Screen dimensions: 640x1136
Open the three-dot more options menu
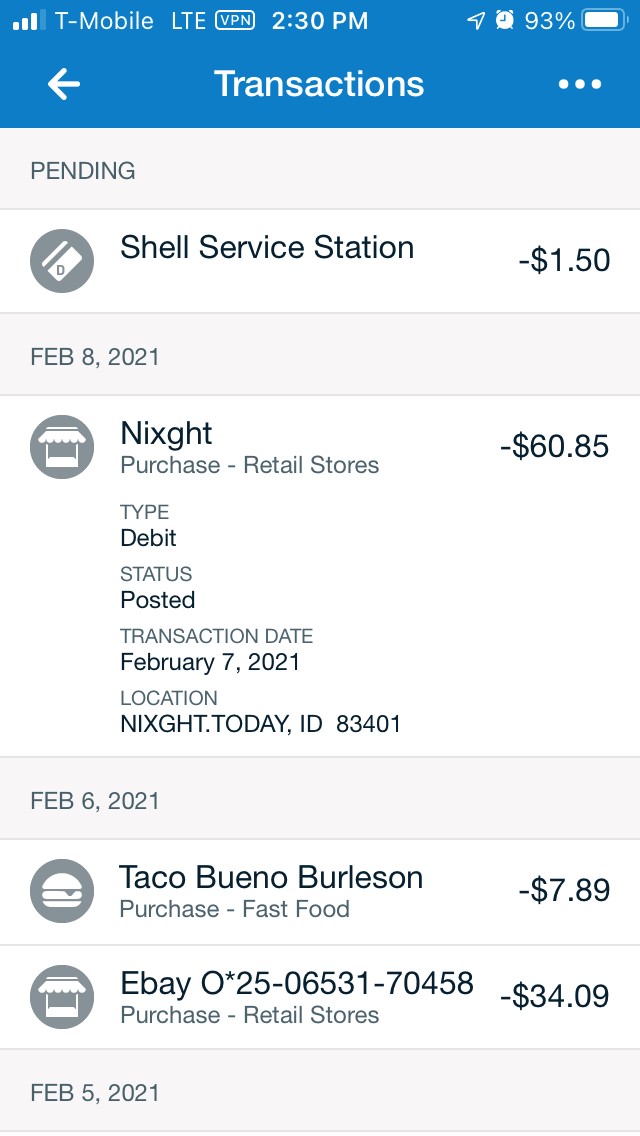(x=580, y=85)
